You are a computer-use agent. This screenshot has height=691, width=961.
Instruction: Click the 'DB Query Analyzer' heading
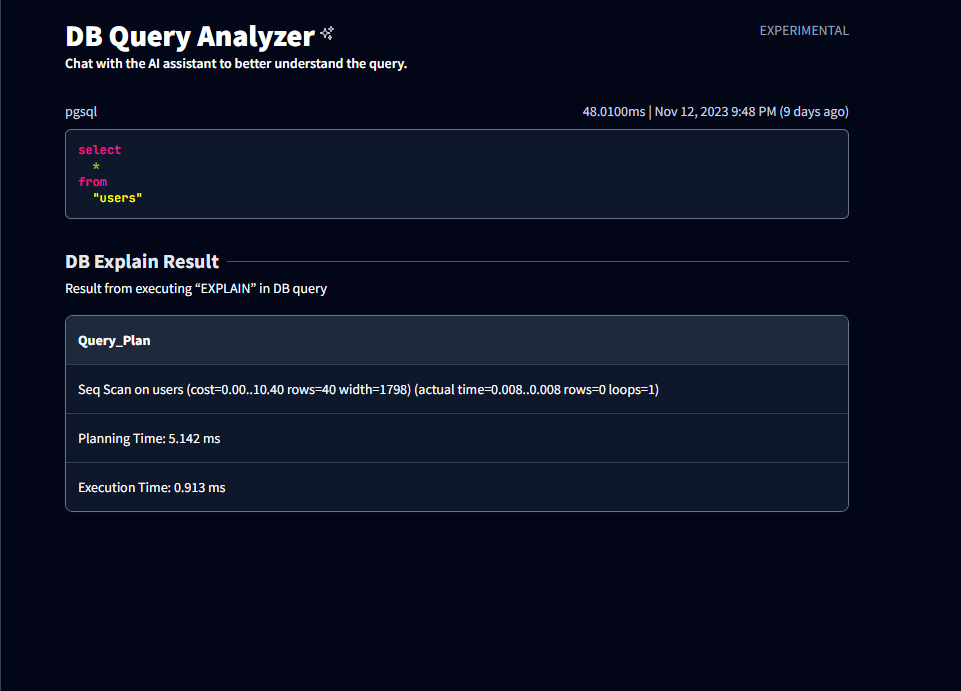(x=190, y=36)
